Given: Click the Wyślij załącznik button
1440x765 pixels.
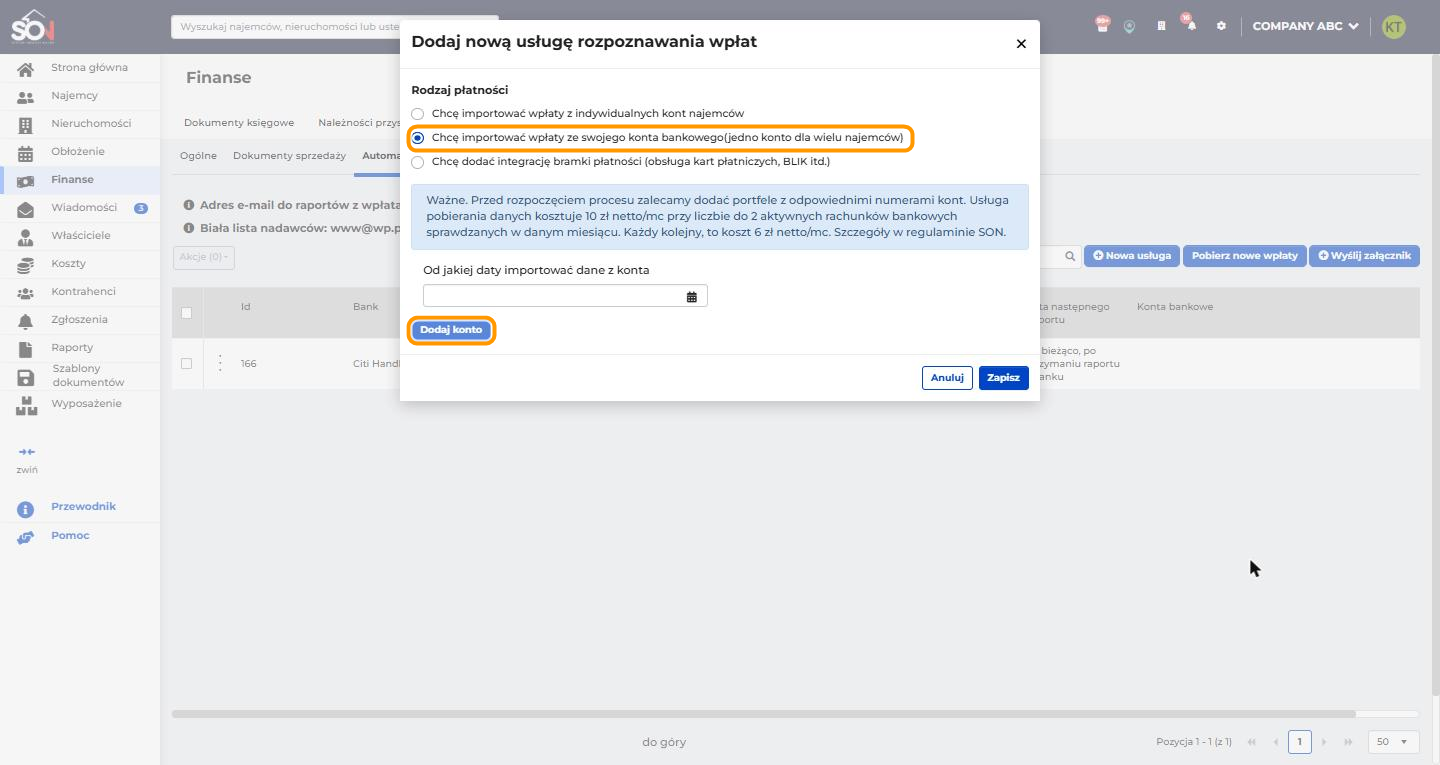Looking at the screenshot, I should [1364, 256].
